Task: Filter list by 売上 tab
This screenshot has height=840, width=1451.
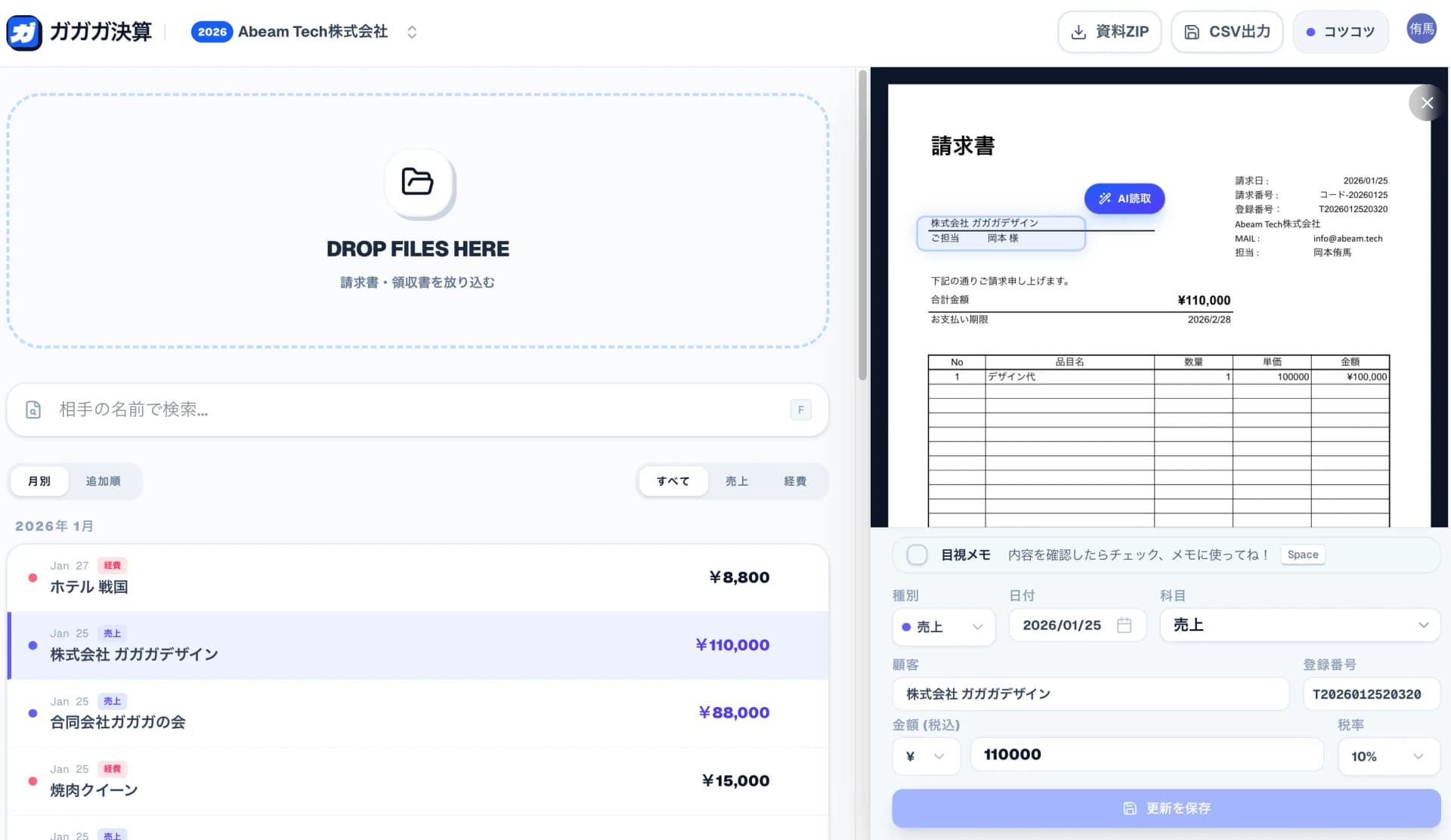Action: tap(736, 481)
